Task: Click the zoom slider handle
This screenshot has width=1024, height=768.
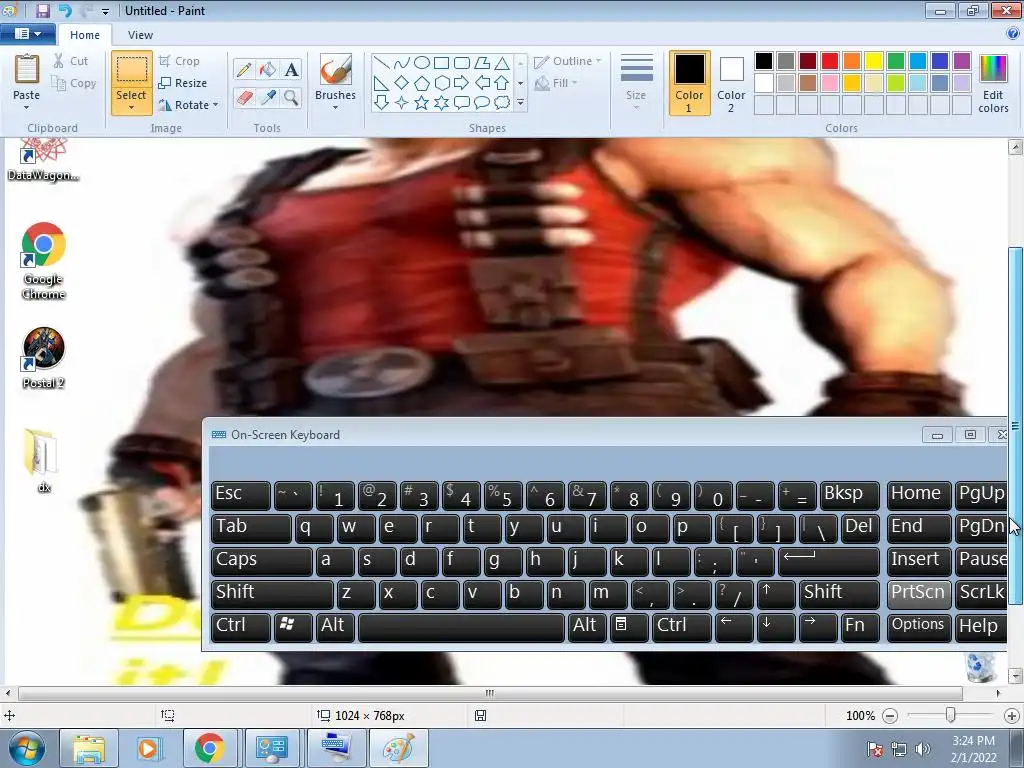Action: coord(951,716)
